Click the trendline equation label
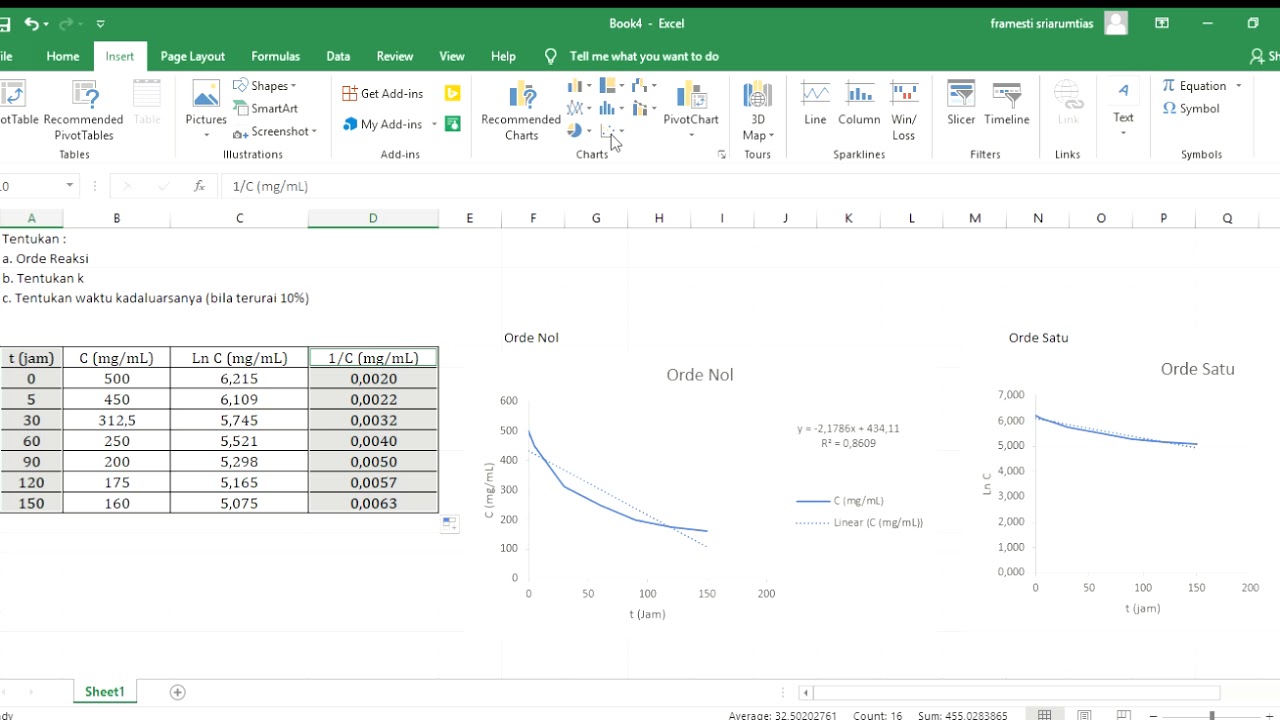 pos(848,435)
